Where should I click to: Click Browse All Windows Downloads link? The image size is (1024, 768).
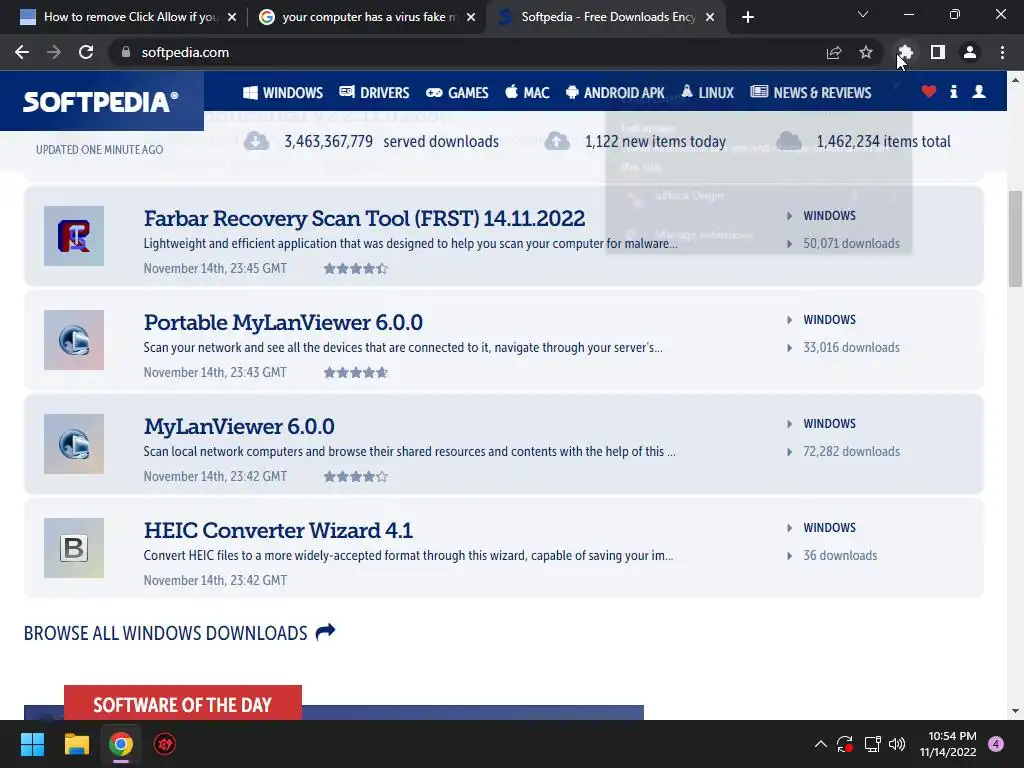(x=180, y=633)
